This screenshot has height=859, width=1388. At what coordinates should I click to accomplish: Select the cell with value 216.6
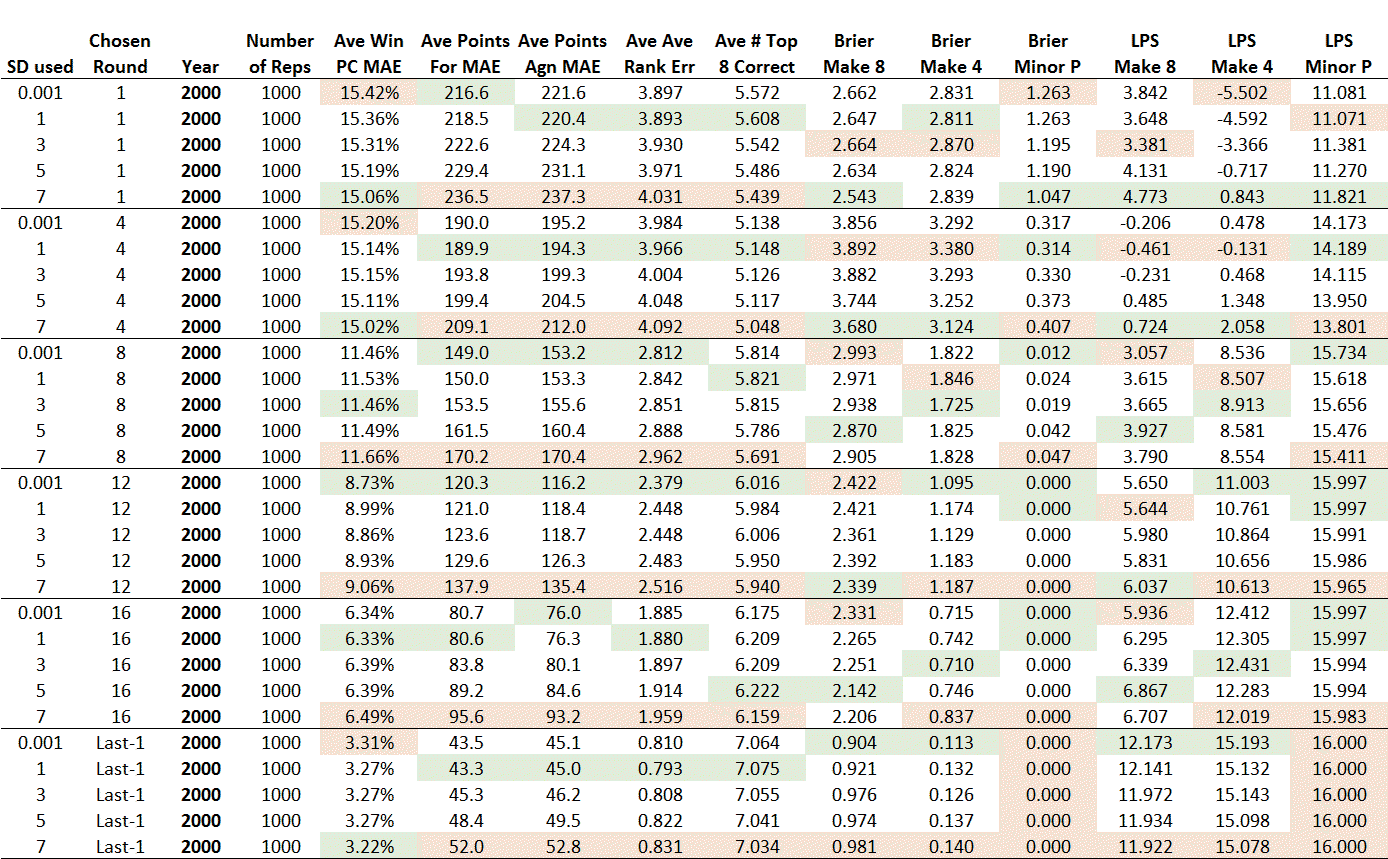point(466,93)
